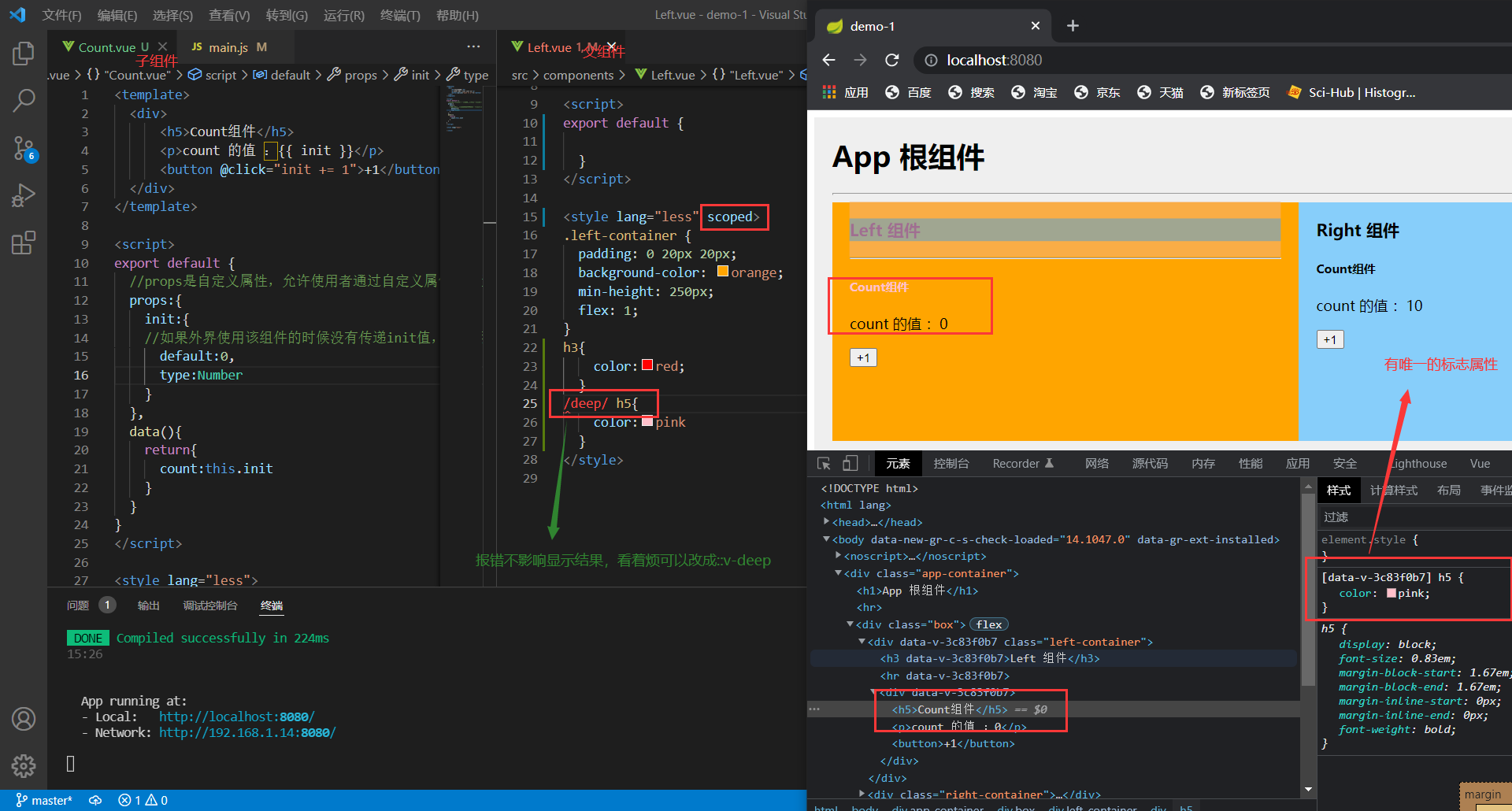
Task: Click the master branch status item
Action: (x=44, y=800)
